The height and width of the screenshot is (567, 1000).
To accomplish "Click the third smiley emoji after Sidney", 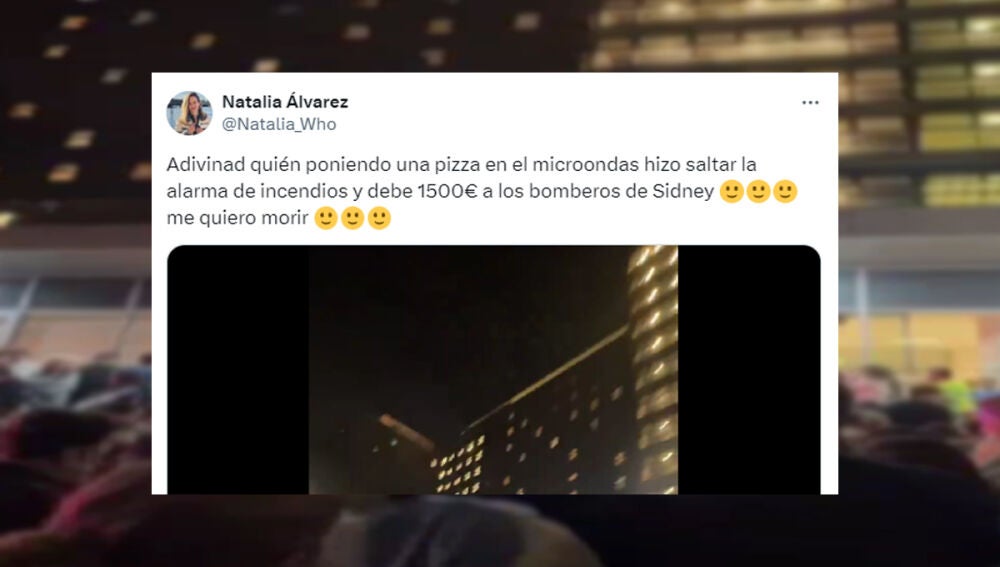I will click(785, 191).
